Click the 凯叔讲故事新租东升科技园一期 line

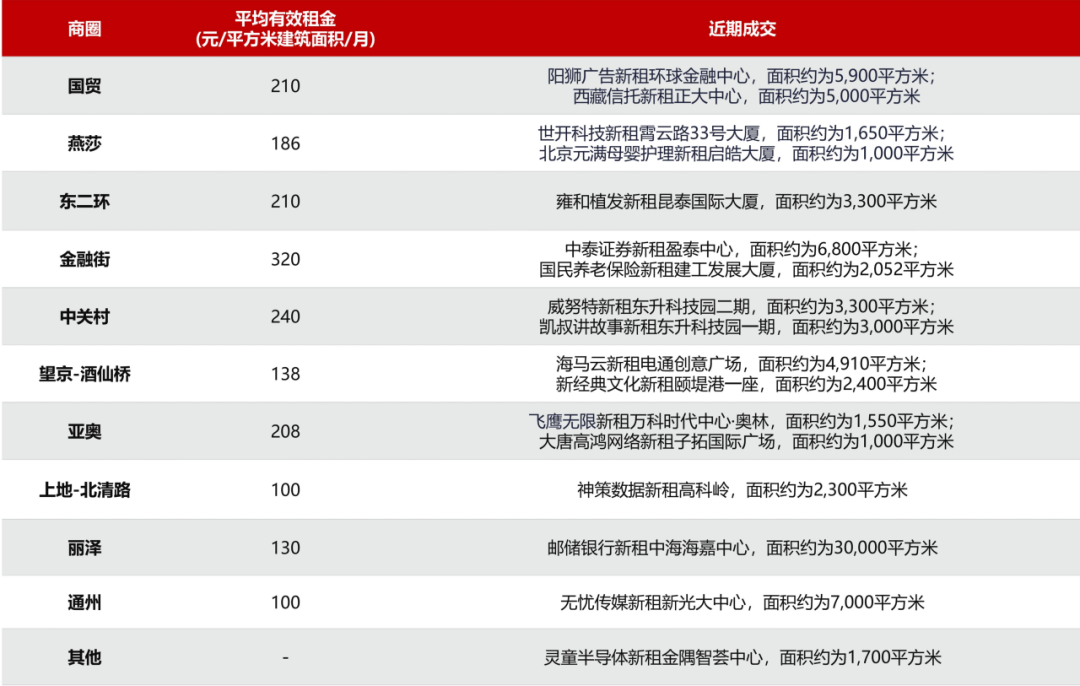tap(747, 326)
